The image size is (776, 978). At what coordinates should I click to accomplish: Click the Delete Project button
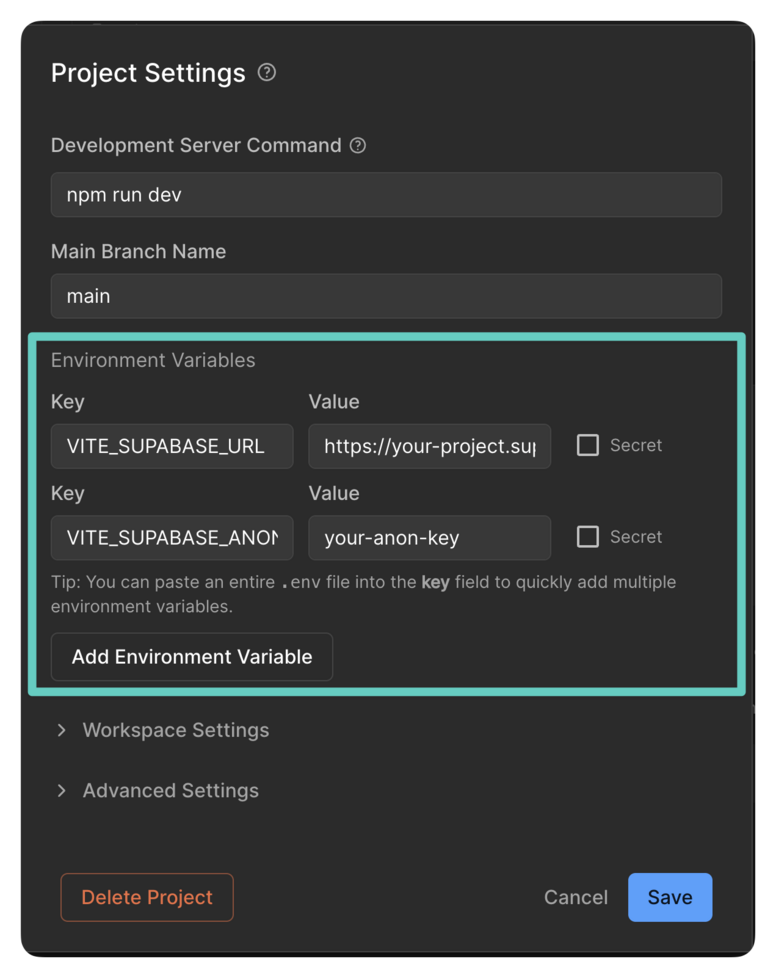(x=147, y=897)
